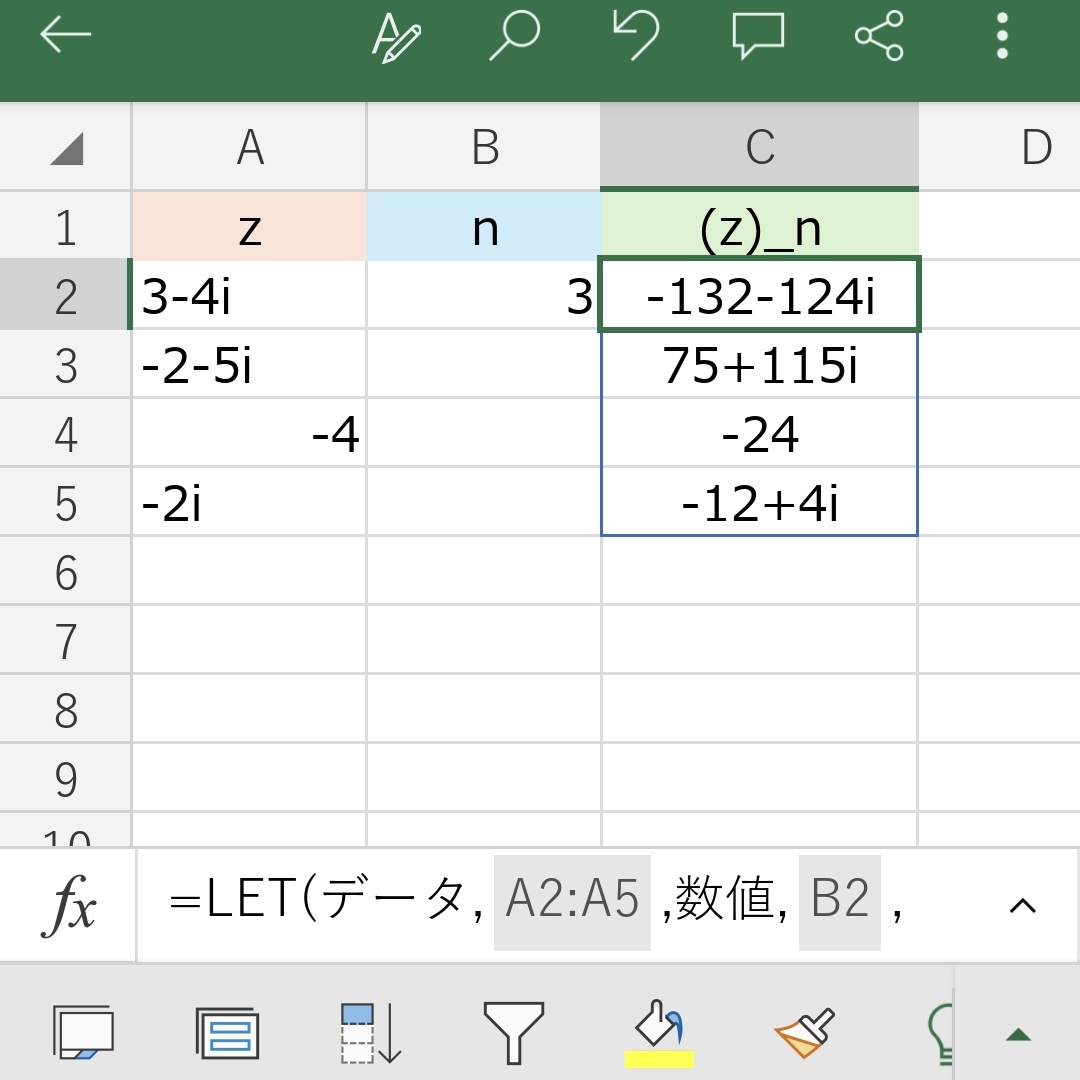The image size is (1080, 1080).
Task: Share this workbook via share icon
Action: pos(880,36)
